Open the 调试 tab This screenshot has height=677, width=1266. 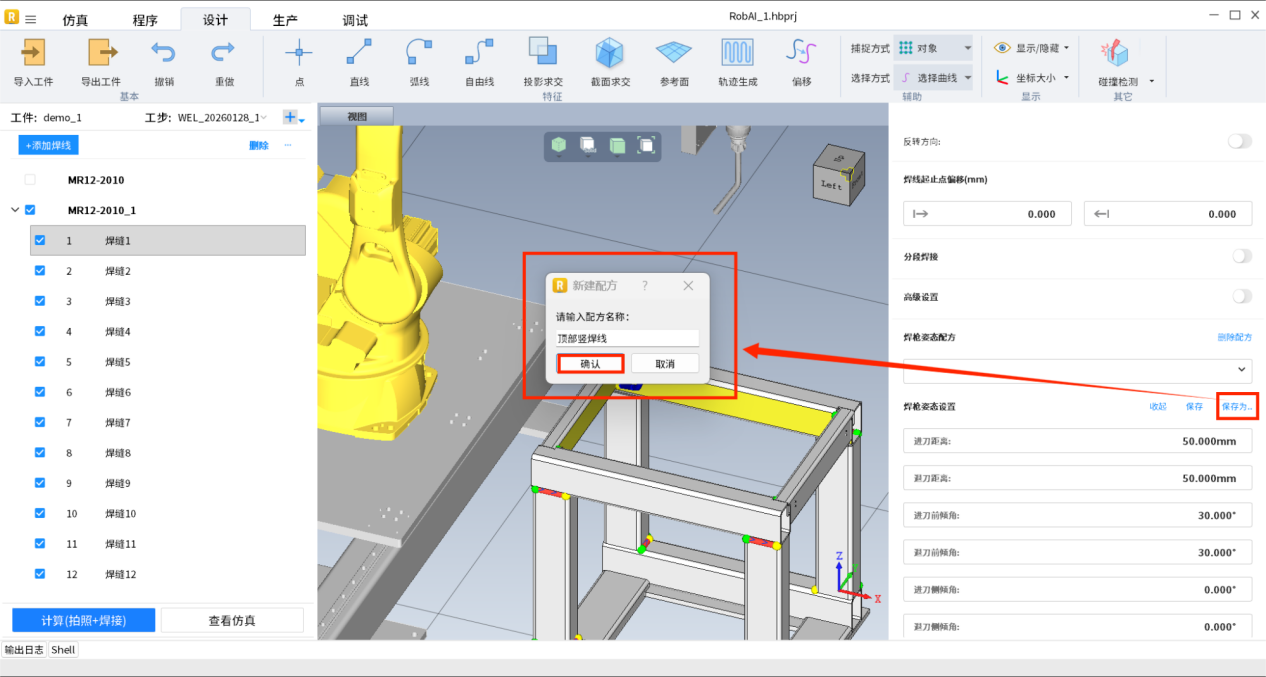click(x=355, y=20)
